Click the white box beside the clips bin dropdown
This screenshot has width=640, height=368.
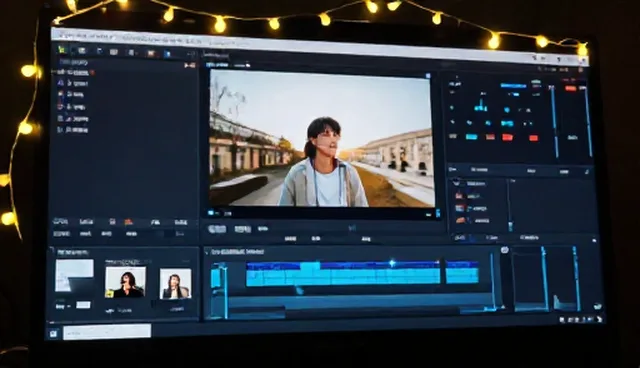click(83, 305)
